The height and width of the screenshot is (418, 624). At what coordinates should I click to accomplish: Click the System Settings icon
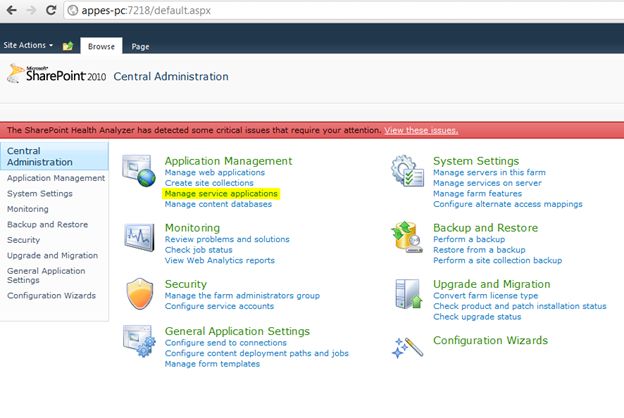pos(406,169)
